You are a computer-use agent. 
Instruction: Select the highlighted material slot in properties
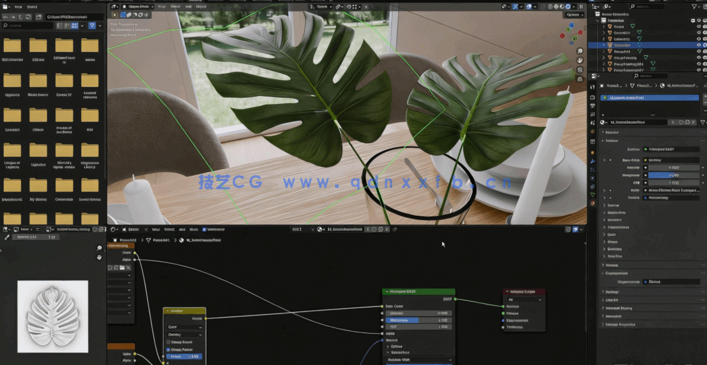pos(649,98)
